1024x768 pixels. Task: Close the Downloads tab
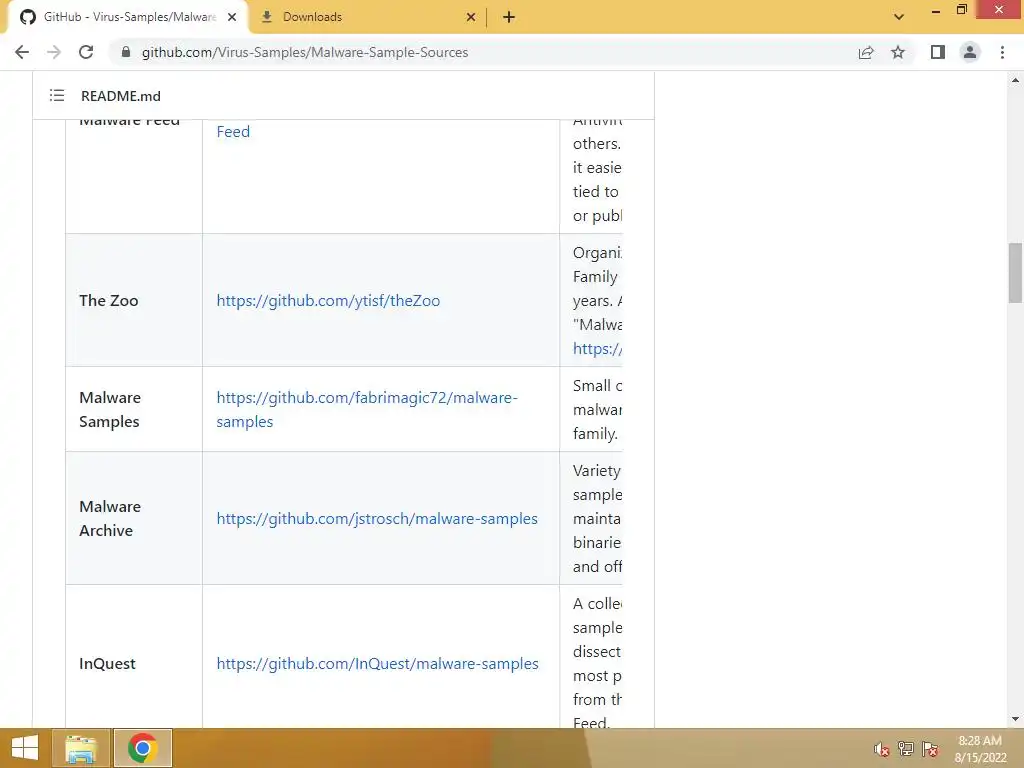(x=471, y=17)
